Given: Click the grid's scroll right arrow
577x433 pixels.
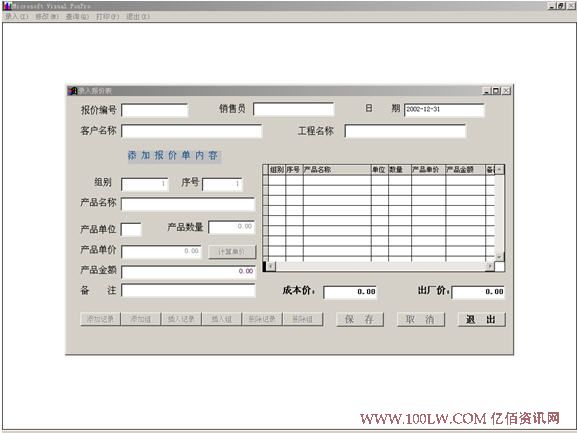Looking at the screenshot, I should [490, 266].
